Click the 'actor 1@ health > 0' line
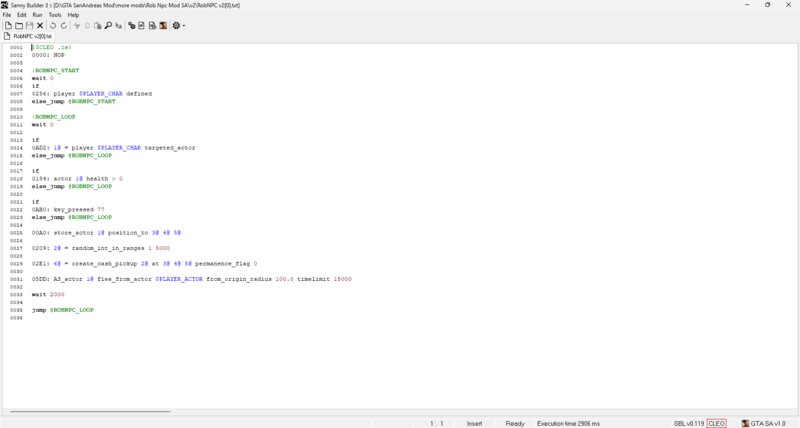Screen dimensions: 800x428 77,179
